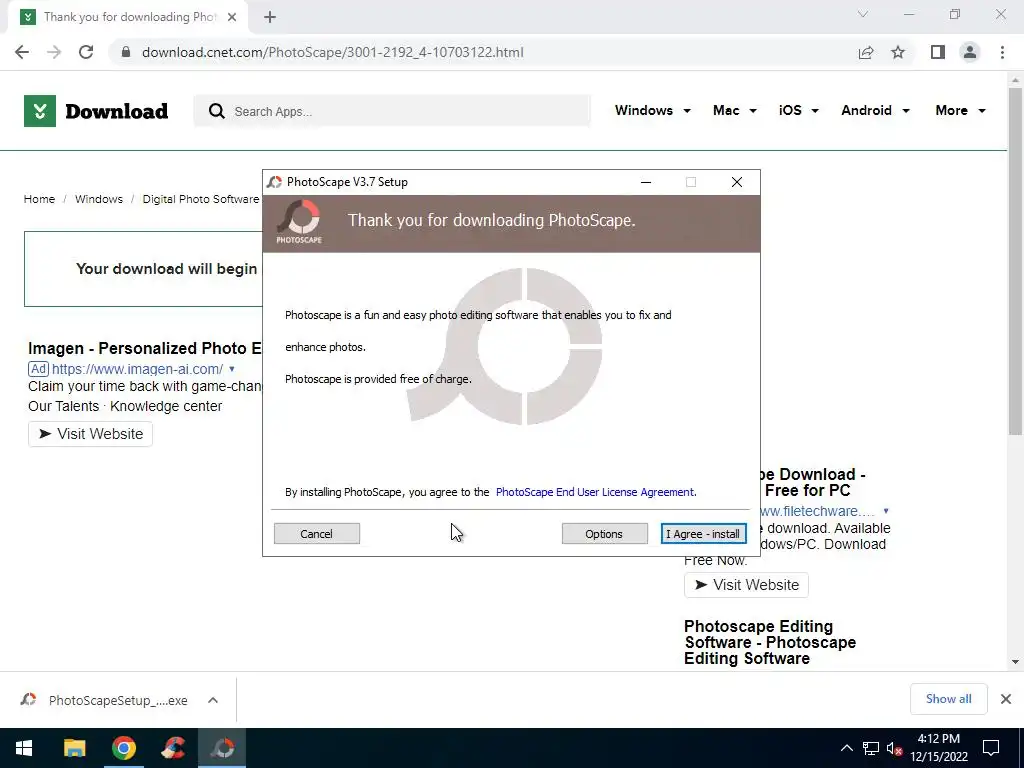Click the Chrome taskbar icon
The width and height of the screenshot is (1024, 768).
(123, 748)
